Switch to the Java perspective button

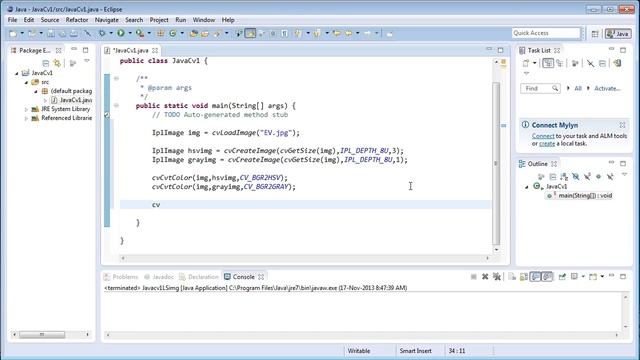pyautogui.click(x=618, y=34)
